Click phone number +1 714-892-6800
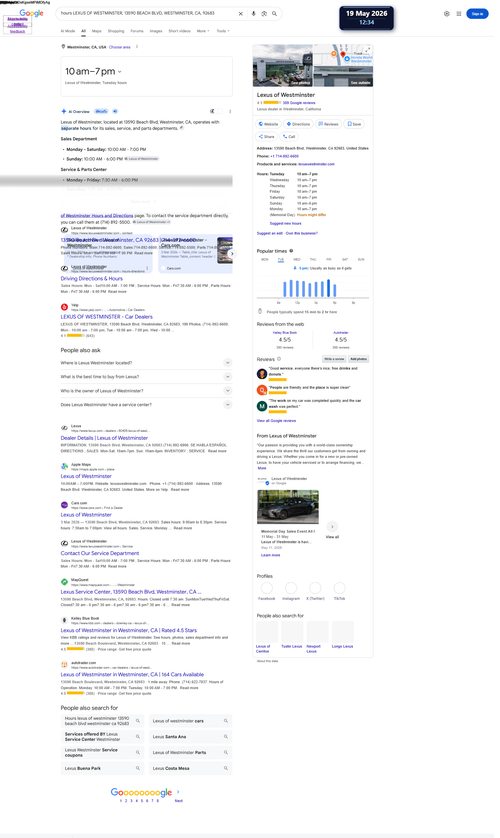500x838 pixels. 285,156
